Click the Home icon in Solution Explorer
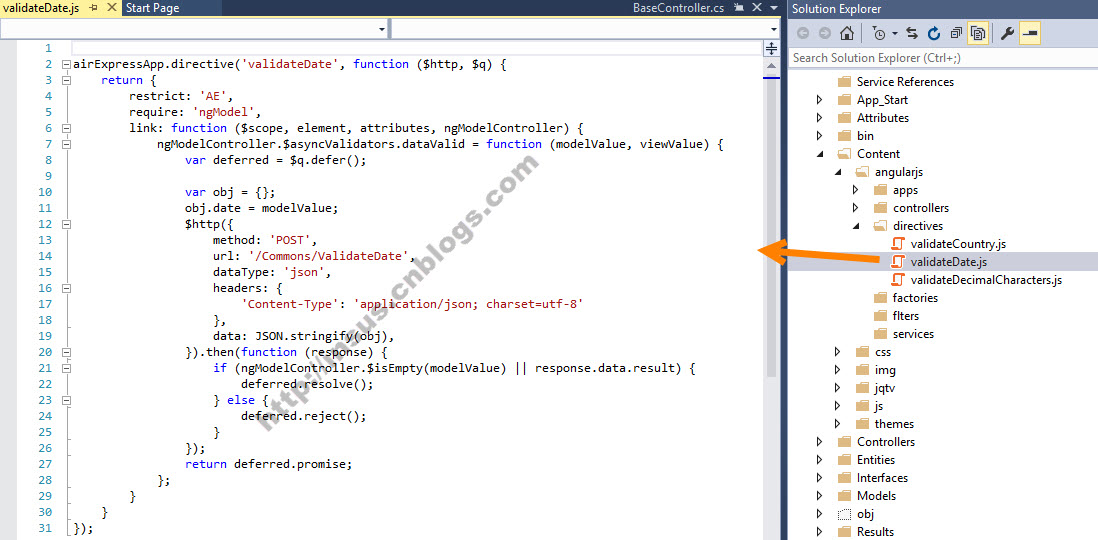The width and height of the screenshot is (1098, 540). pos(846,33)
